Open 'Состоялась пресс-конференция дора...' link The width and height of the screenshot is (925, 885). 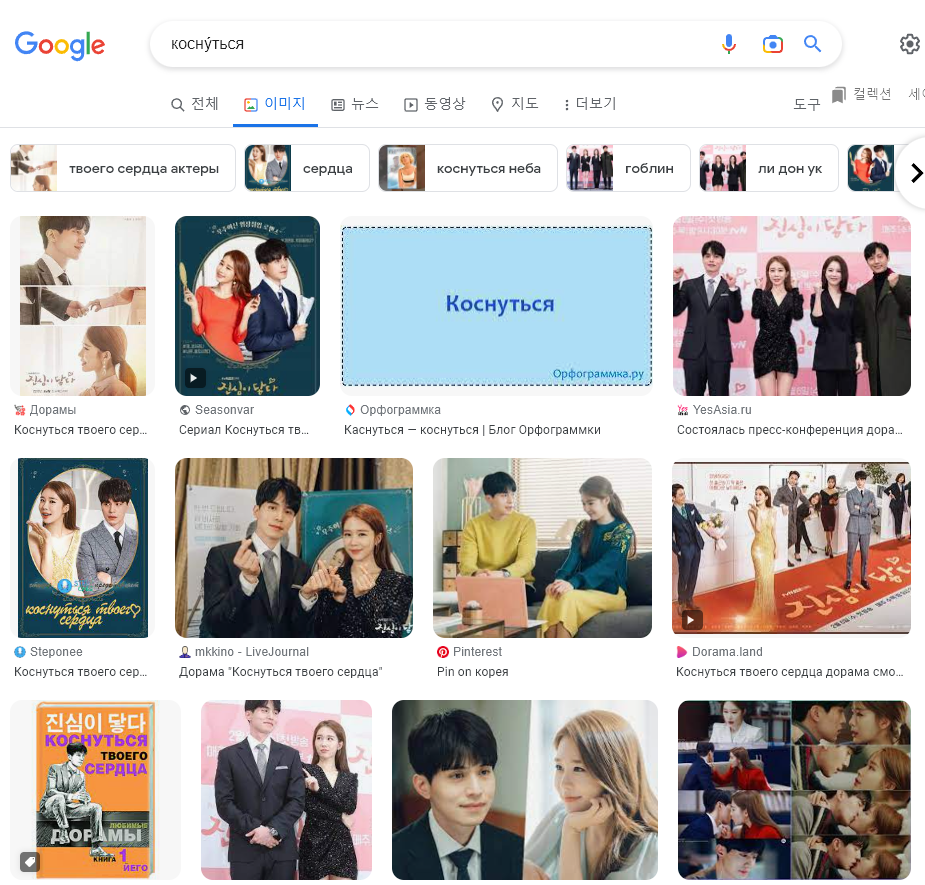pyautogui.click(x=789, y=430)
